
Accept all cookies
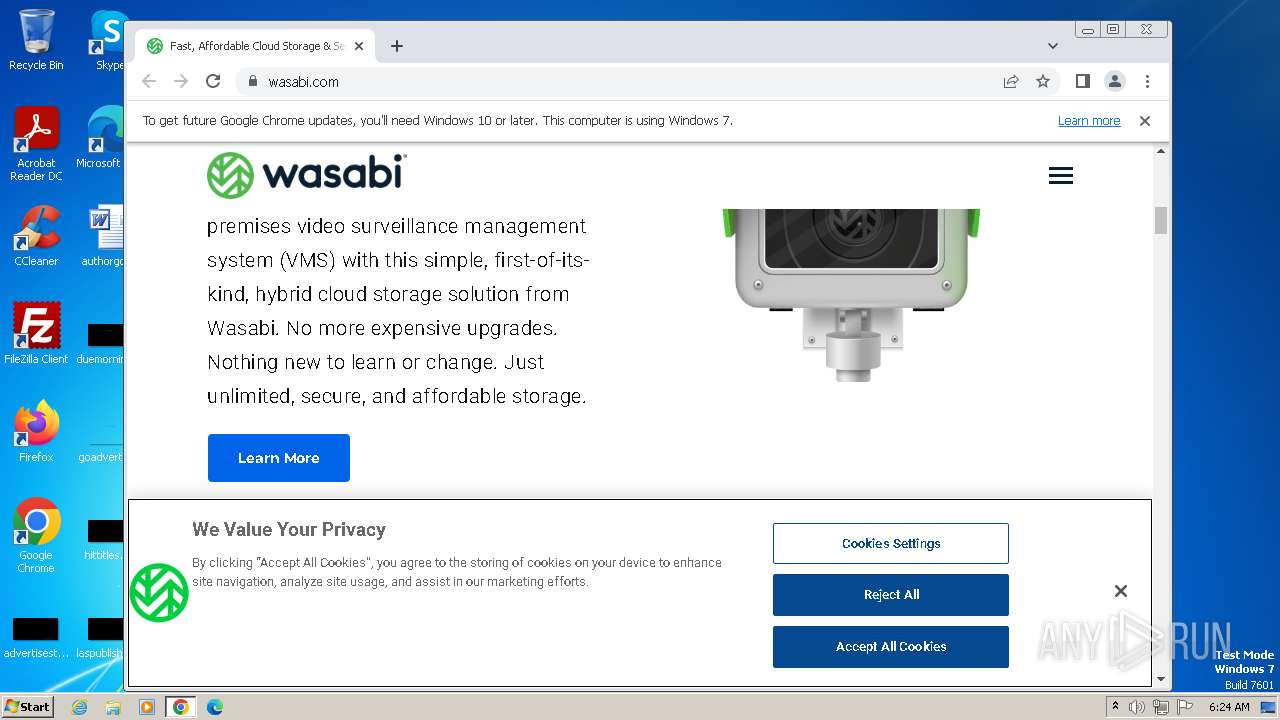891,647
